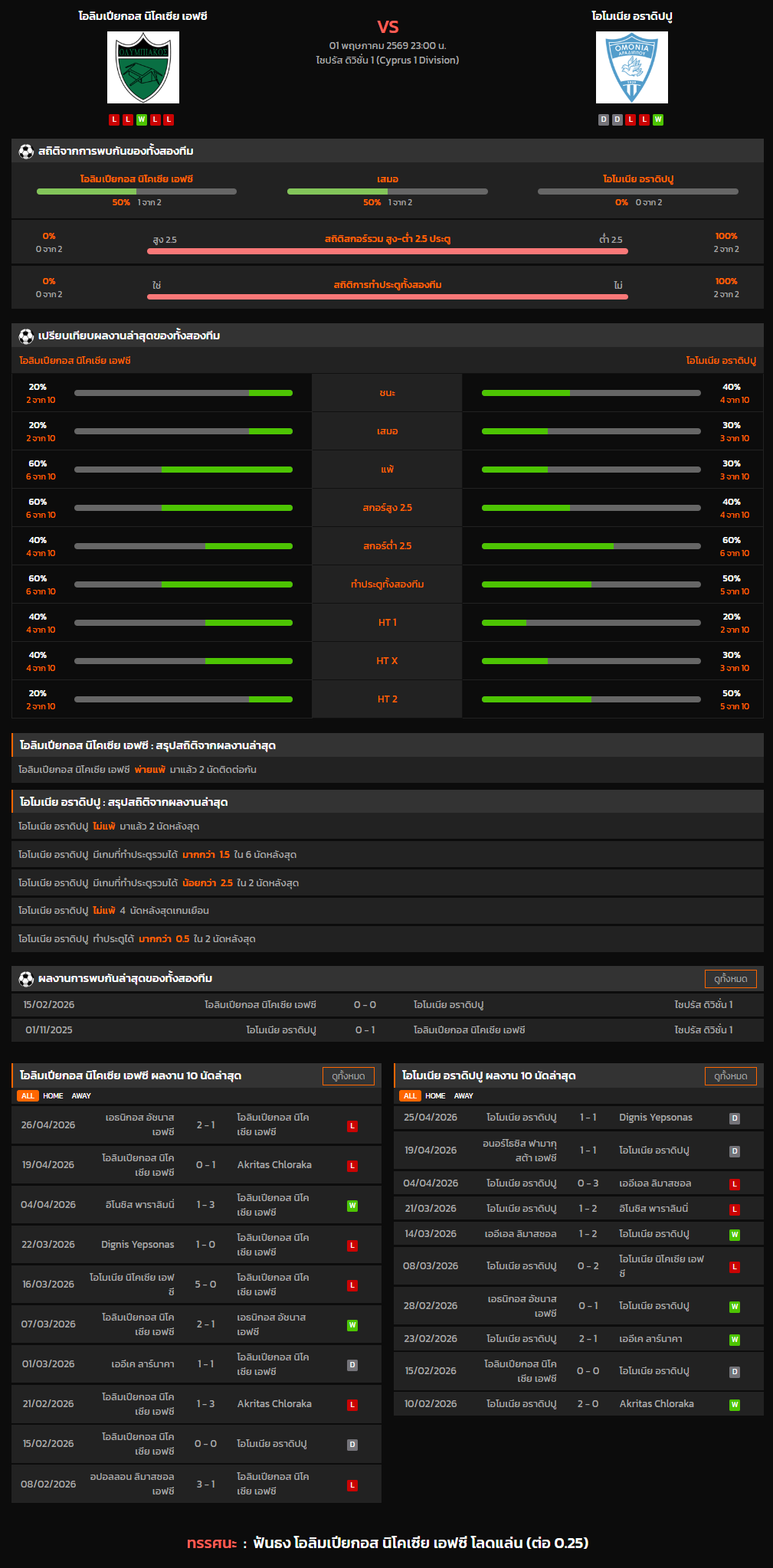Open 'ดูทั้งหมด' for Omonia Aradippou last 10 matches
The height and width of the screenshot is (1568, 773).
click(731, 1076)
